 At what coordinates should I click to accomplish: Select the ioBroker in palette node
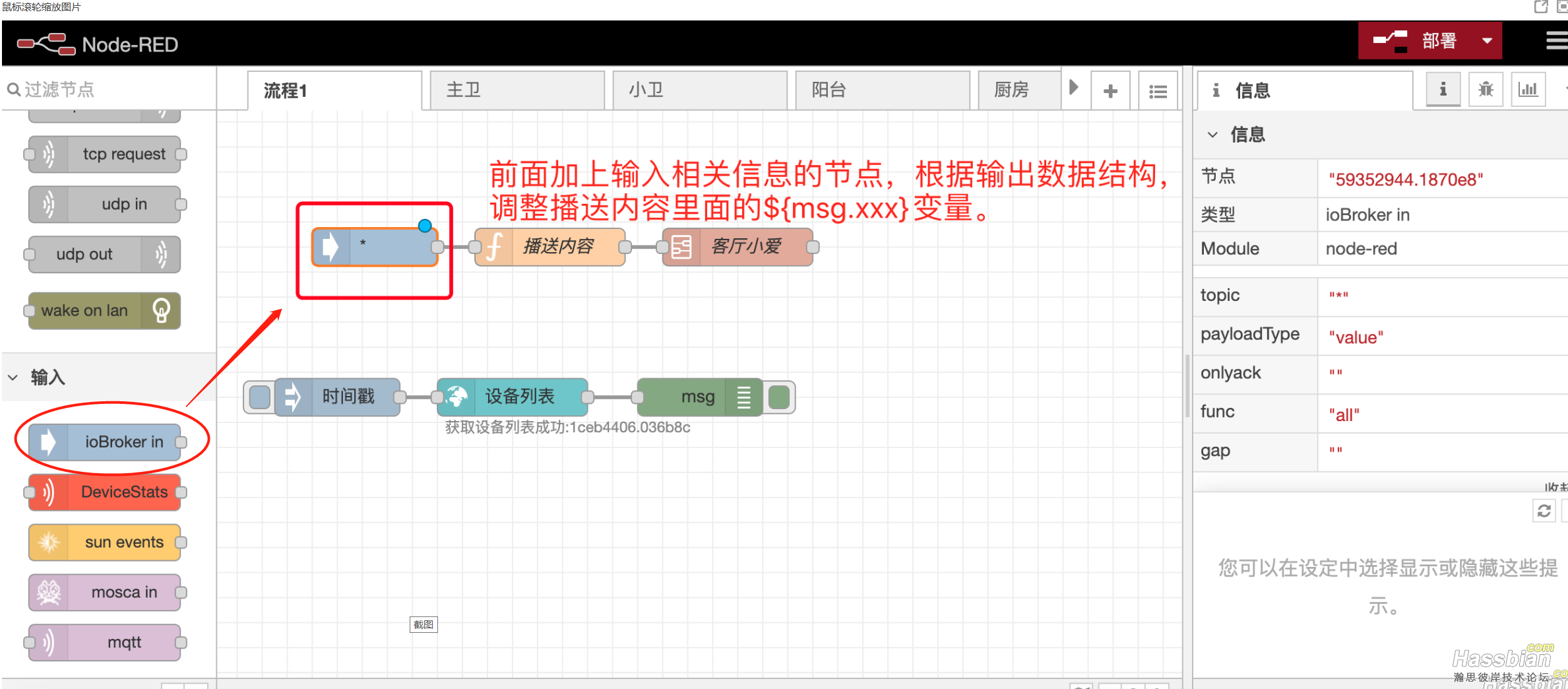pyautogui.click(x=105, y=442)
